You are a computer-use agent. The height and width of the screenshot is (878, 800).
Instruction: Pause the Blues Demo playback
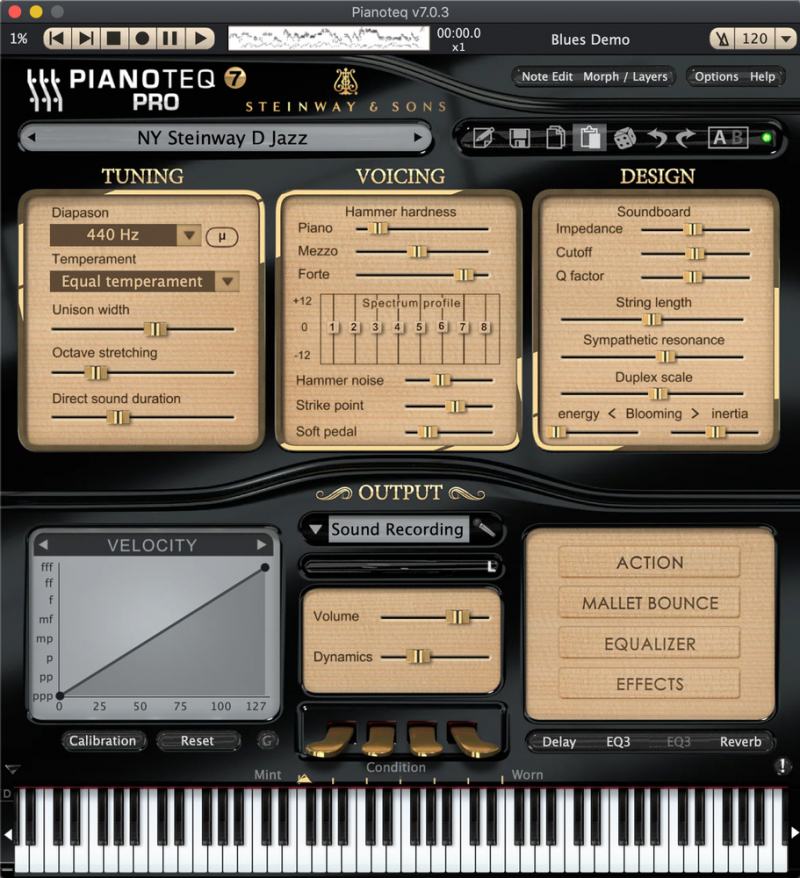pyautogui.click(x=170, y=39)
